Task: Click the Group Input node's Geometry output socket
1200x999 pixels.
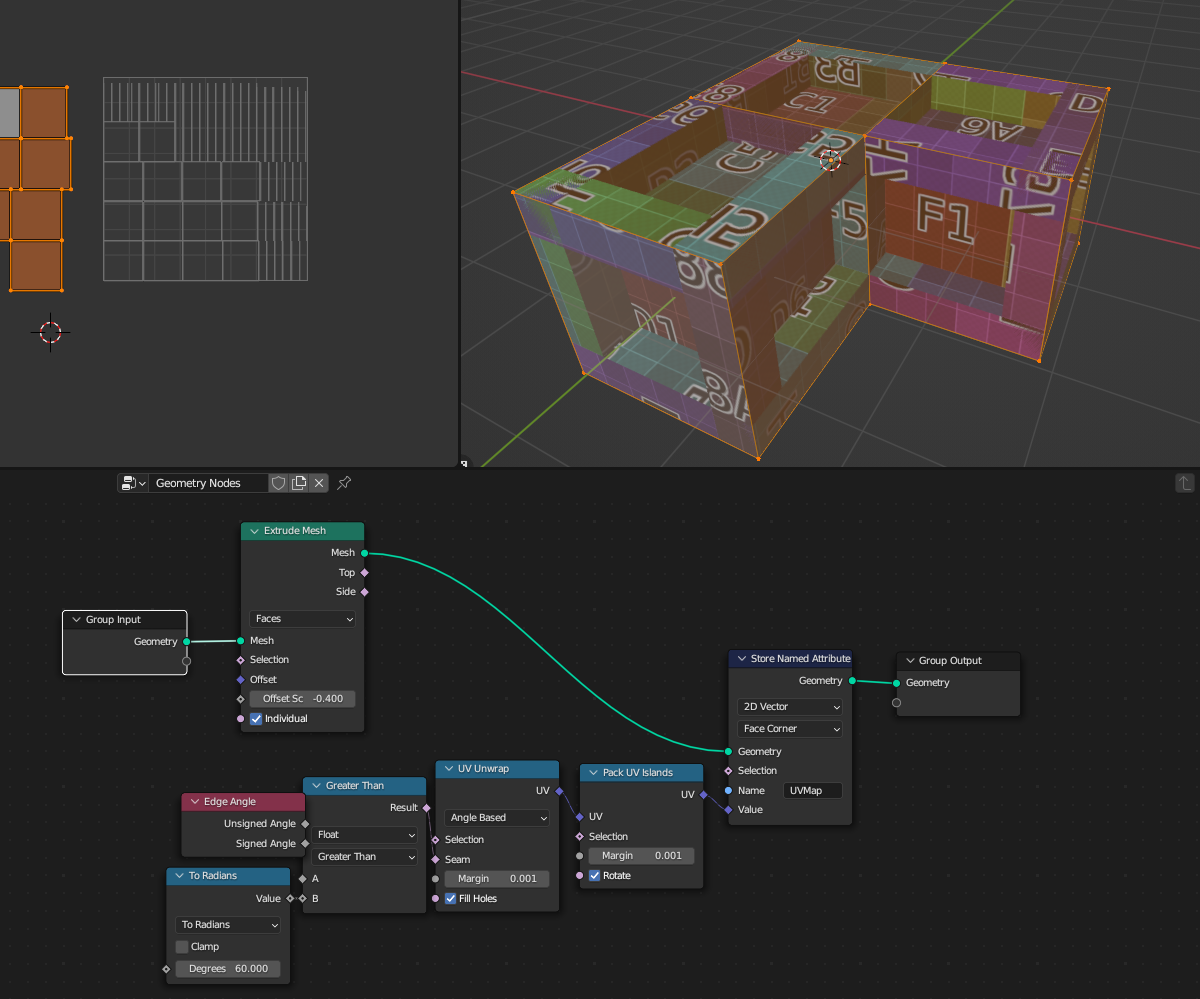Action: point(187,642)
